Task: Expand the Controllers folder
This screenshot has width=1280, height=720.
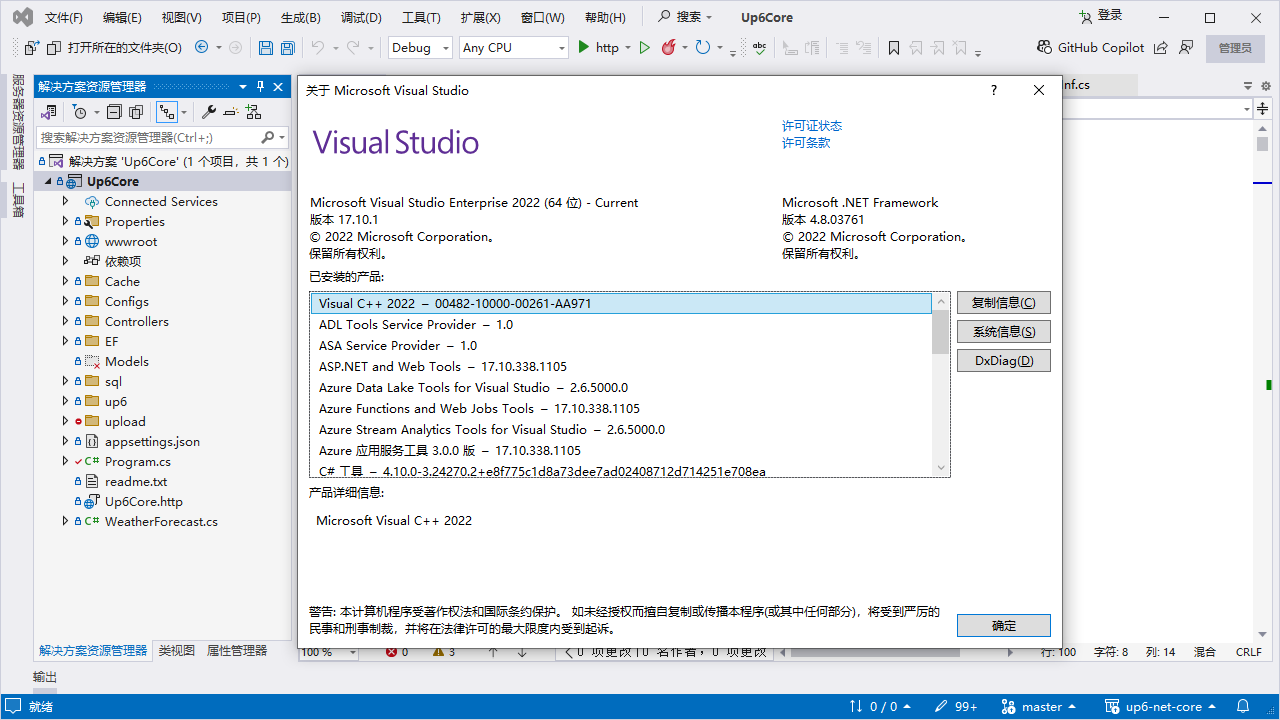Action: click(65, 321)
